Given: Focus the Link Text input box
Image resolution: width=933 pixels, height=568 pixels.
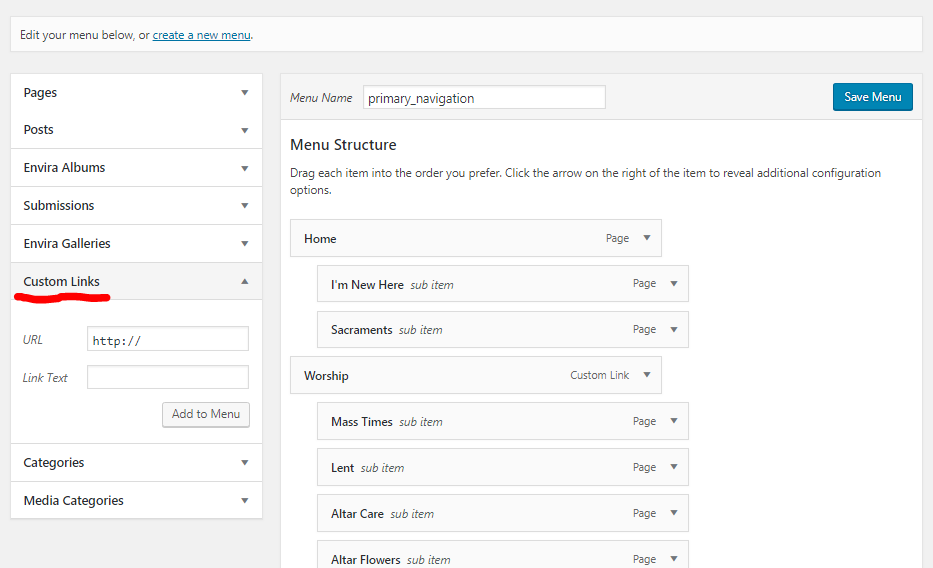Looking at the screenshot, I should tap(167, 378).
